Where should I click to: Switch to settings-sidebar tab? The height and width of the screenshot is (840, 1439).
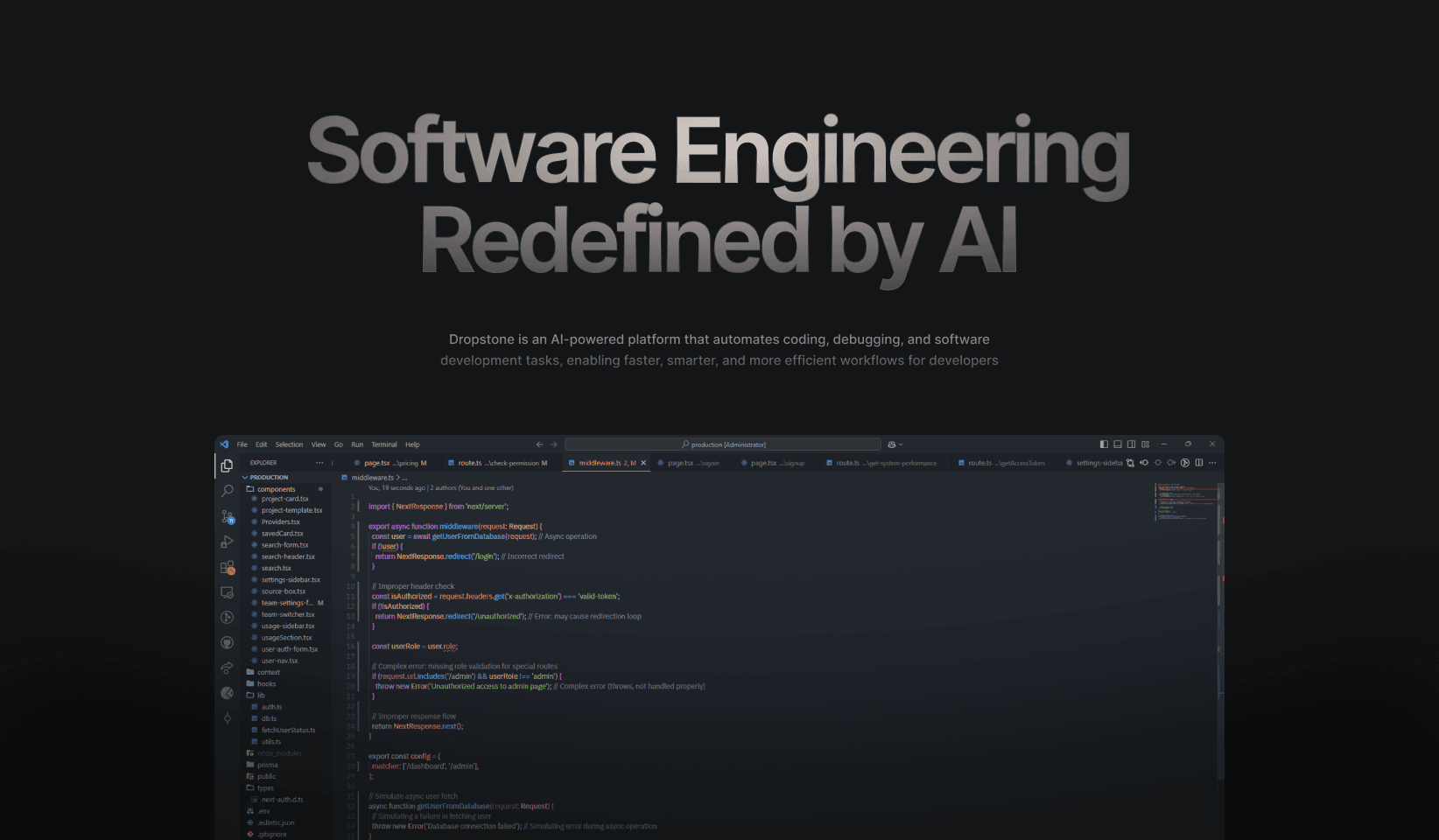coord(1094,463)
